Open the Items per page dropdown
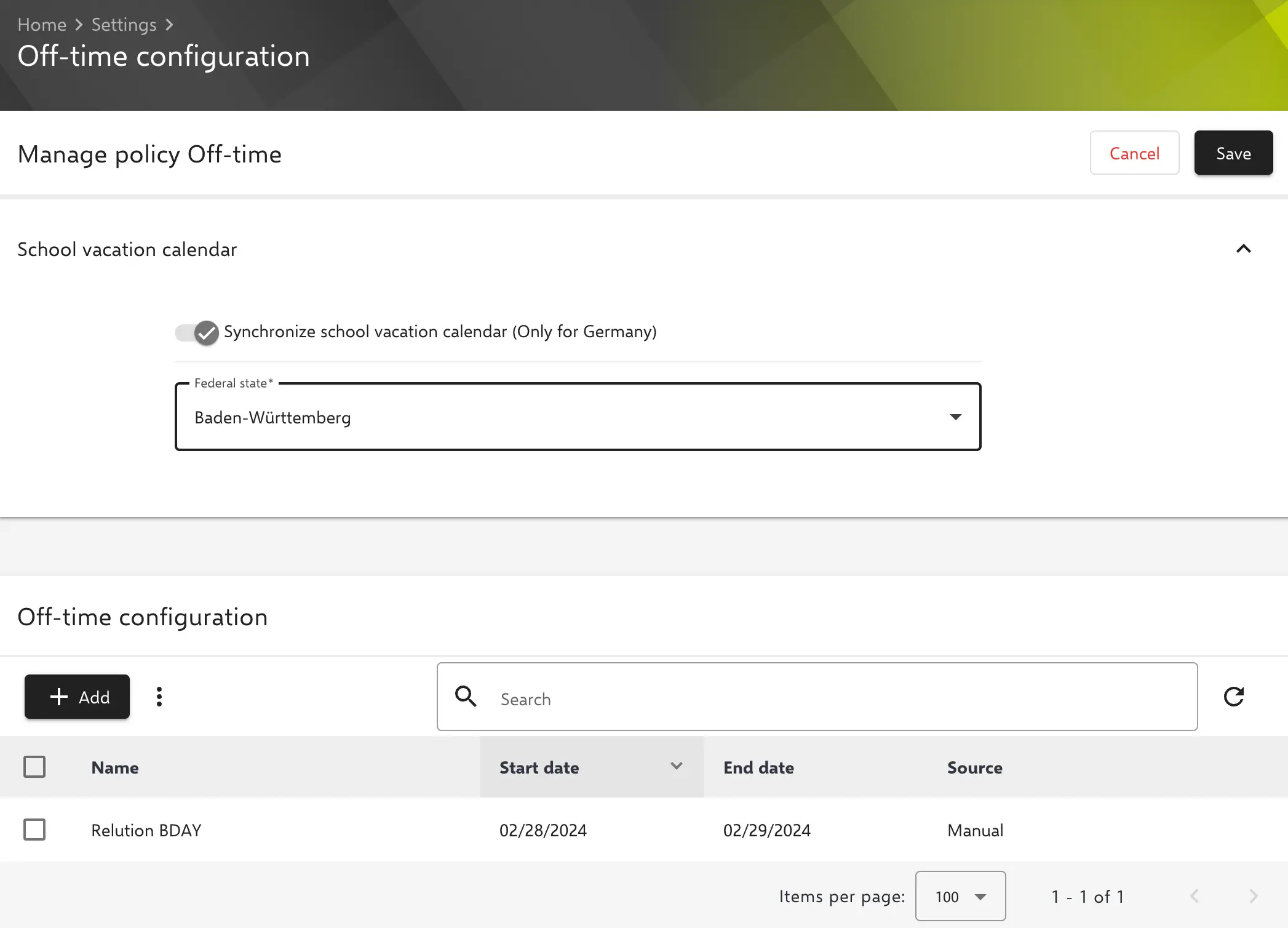Image resolution: width=1288 pixels, height=928 pixels. [x=960, y=897]
